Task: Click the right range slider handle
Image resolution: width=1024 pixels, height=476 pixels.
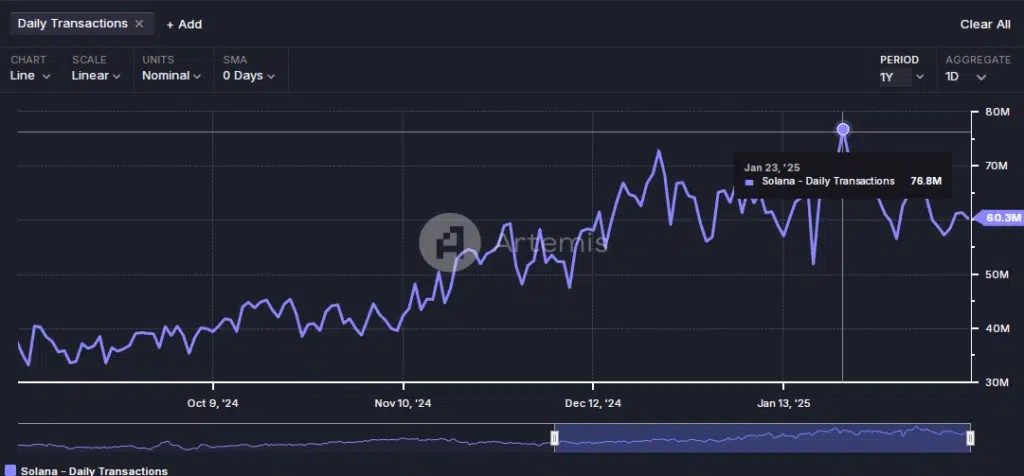Action: 970,437
